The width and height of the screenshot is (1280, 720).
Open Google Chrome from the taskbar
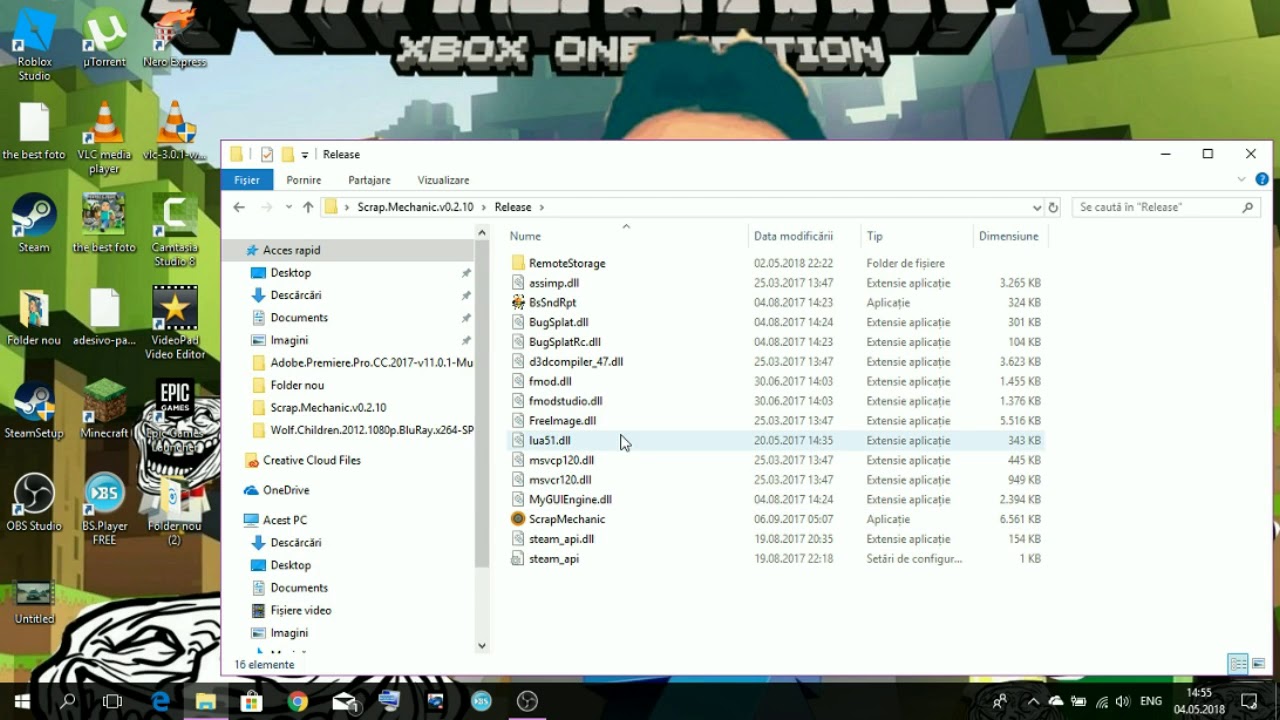point(297,702)
